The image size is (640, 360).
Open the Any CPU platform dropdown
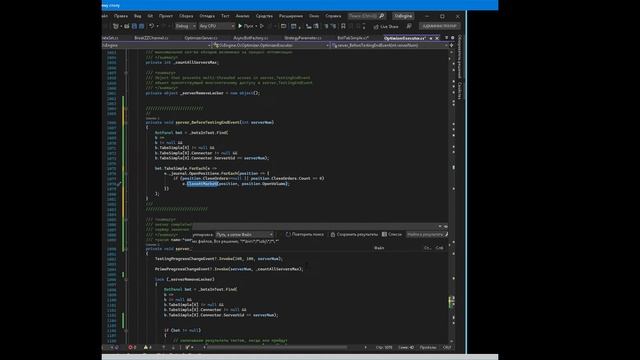click(216, 26)
